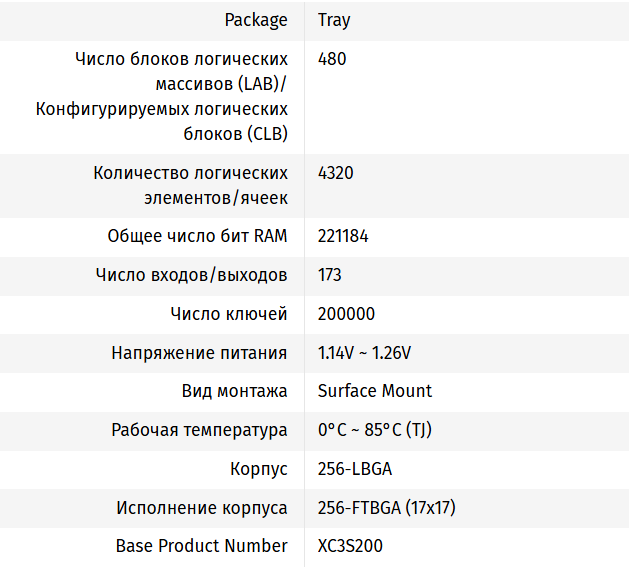Click the "Число ключей" label

pyautogui.click(x=229, y=314)
